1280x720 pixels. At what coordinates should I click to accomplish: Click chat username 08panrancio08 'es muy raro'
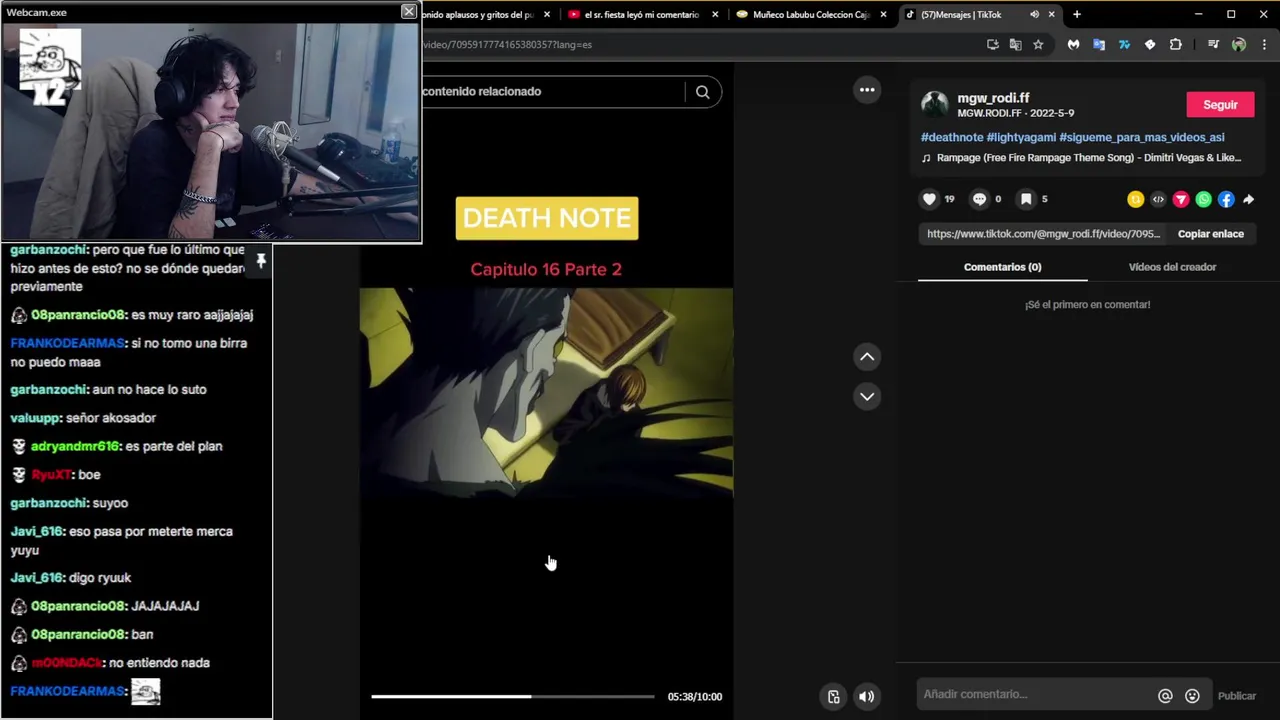[x=79, y=315]
